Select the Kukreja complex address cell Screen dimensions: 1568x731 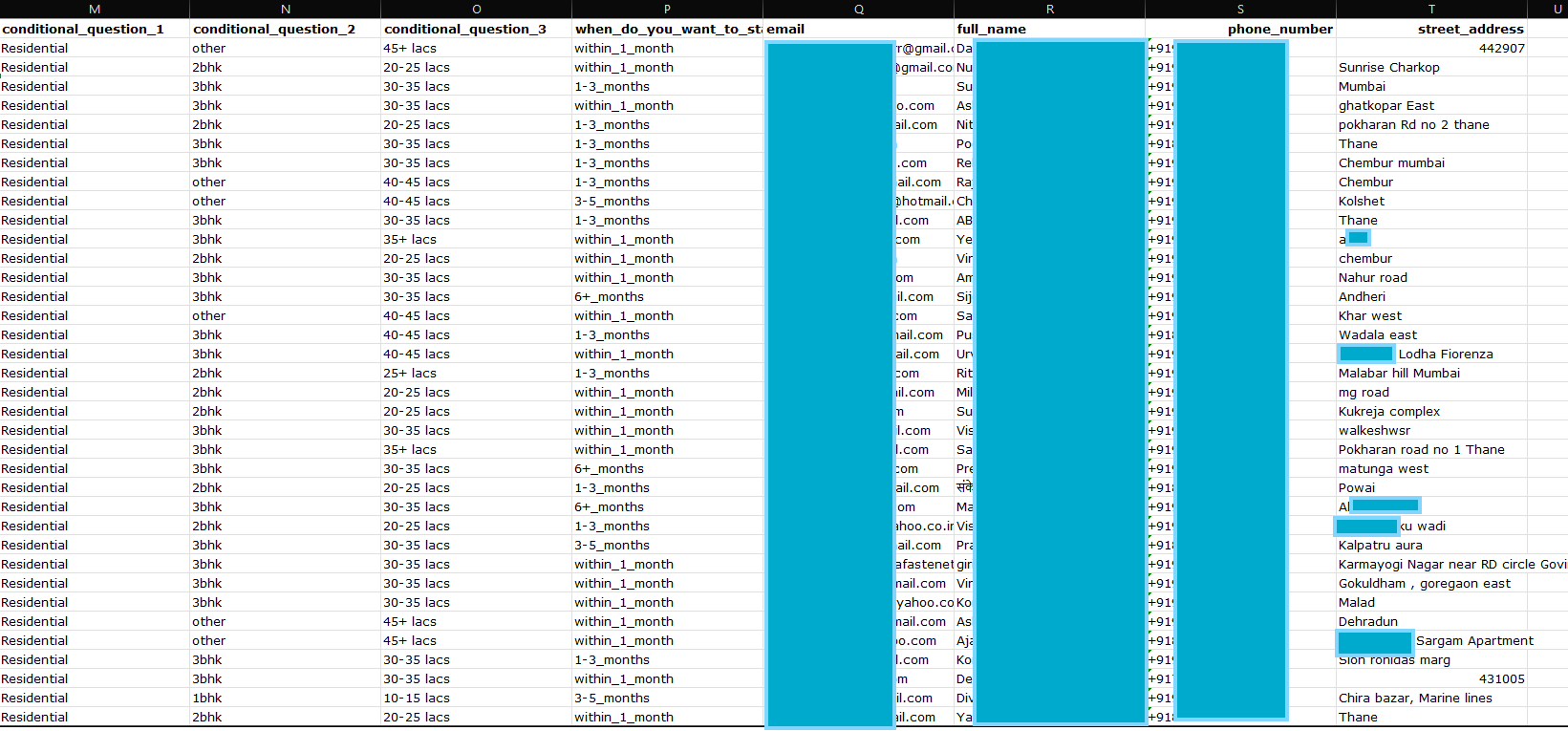[1432, 411]
